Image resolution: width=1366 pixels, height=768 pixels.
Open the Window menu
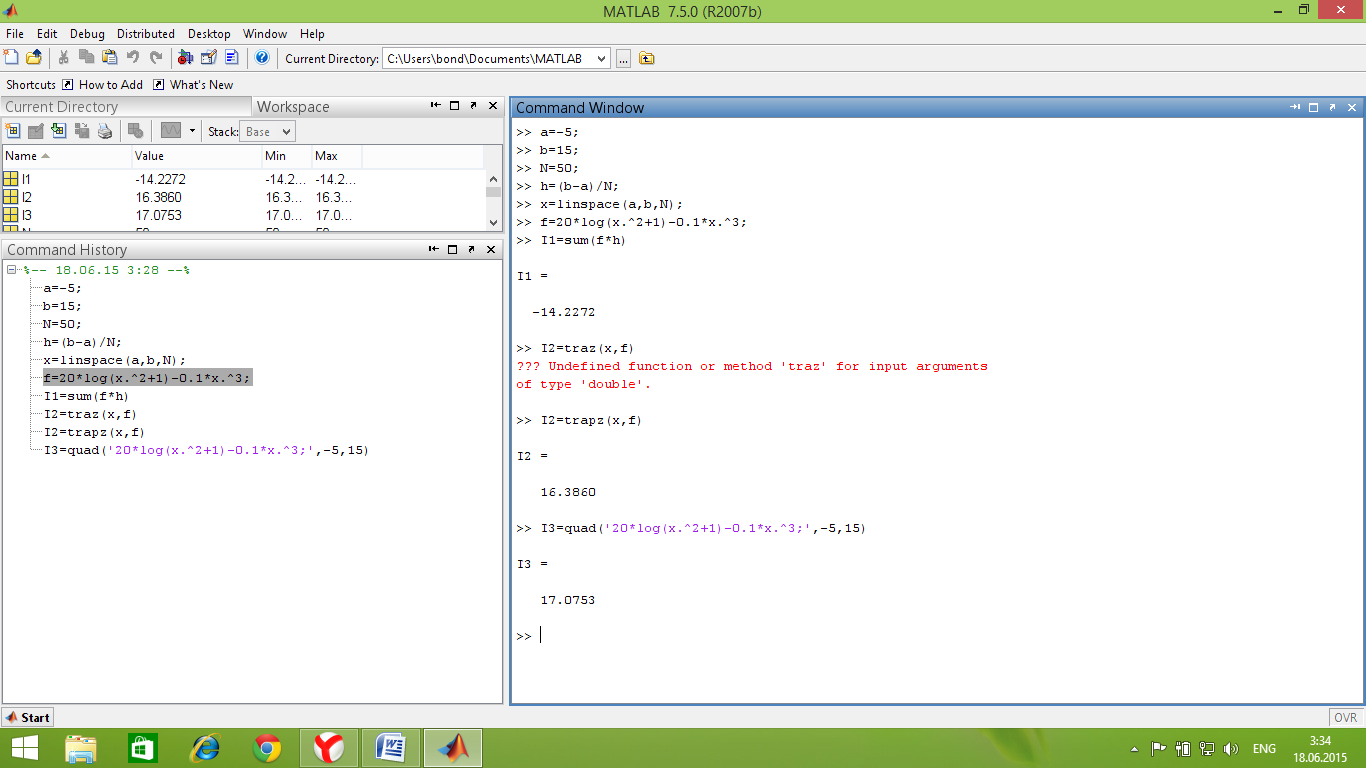pyautogui.click(x=265, y=33)
